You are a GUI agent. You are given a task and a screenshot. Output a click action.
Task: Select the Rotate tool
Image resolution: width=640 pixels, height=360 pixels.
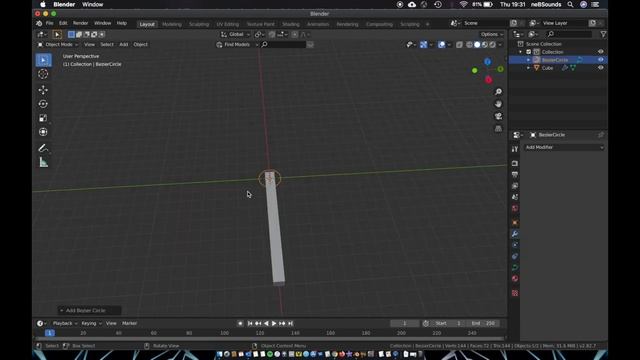coord(43,104)
